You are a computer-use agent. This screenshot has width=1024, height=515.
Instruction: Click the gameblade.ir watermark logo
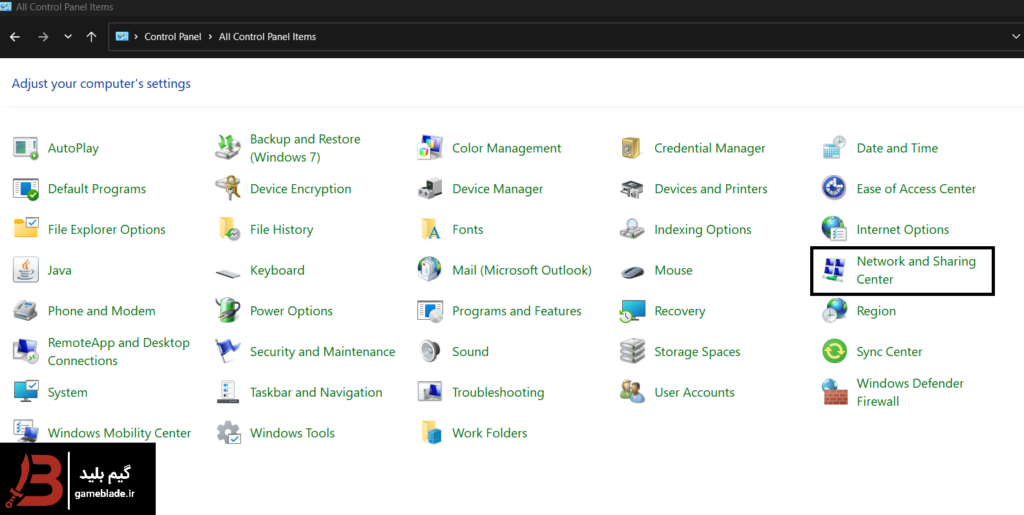(x=77, y=479)
